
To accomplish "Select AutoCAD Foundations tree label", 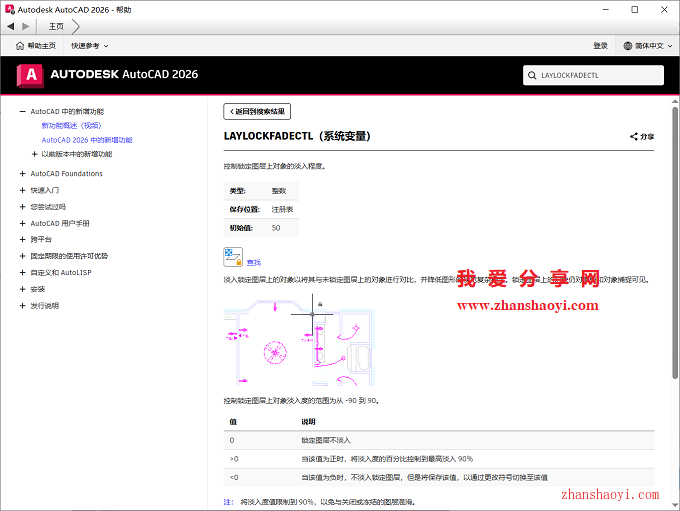I will 66,174.
